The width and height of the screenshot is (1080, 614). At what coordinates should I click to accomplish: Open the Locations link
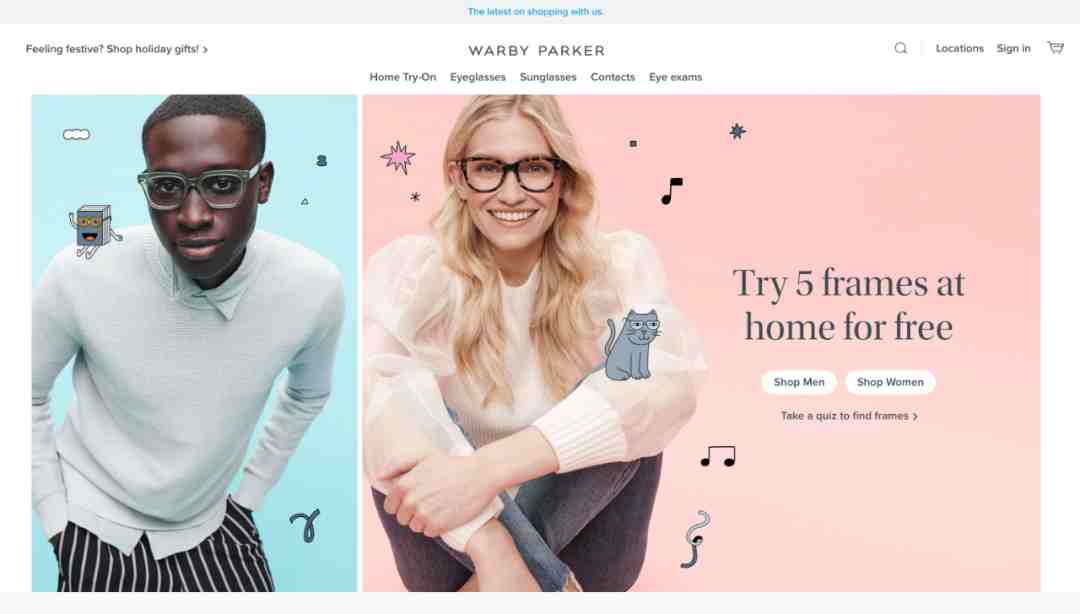click(x=959, y=48)
